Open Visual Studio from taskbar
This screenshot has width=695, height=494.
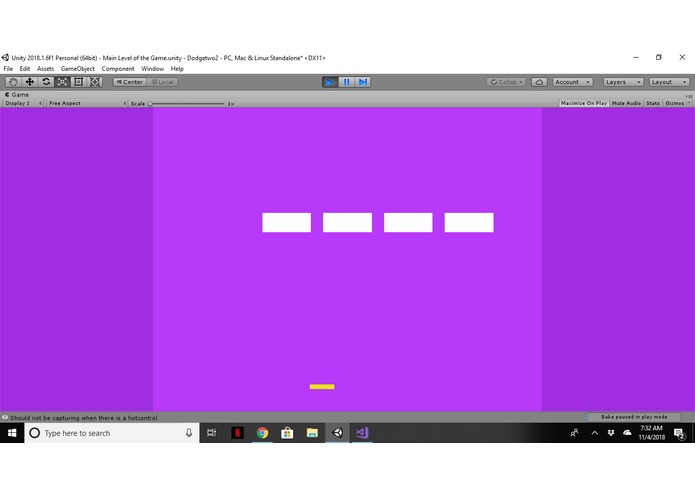tap(362, 433)
